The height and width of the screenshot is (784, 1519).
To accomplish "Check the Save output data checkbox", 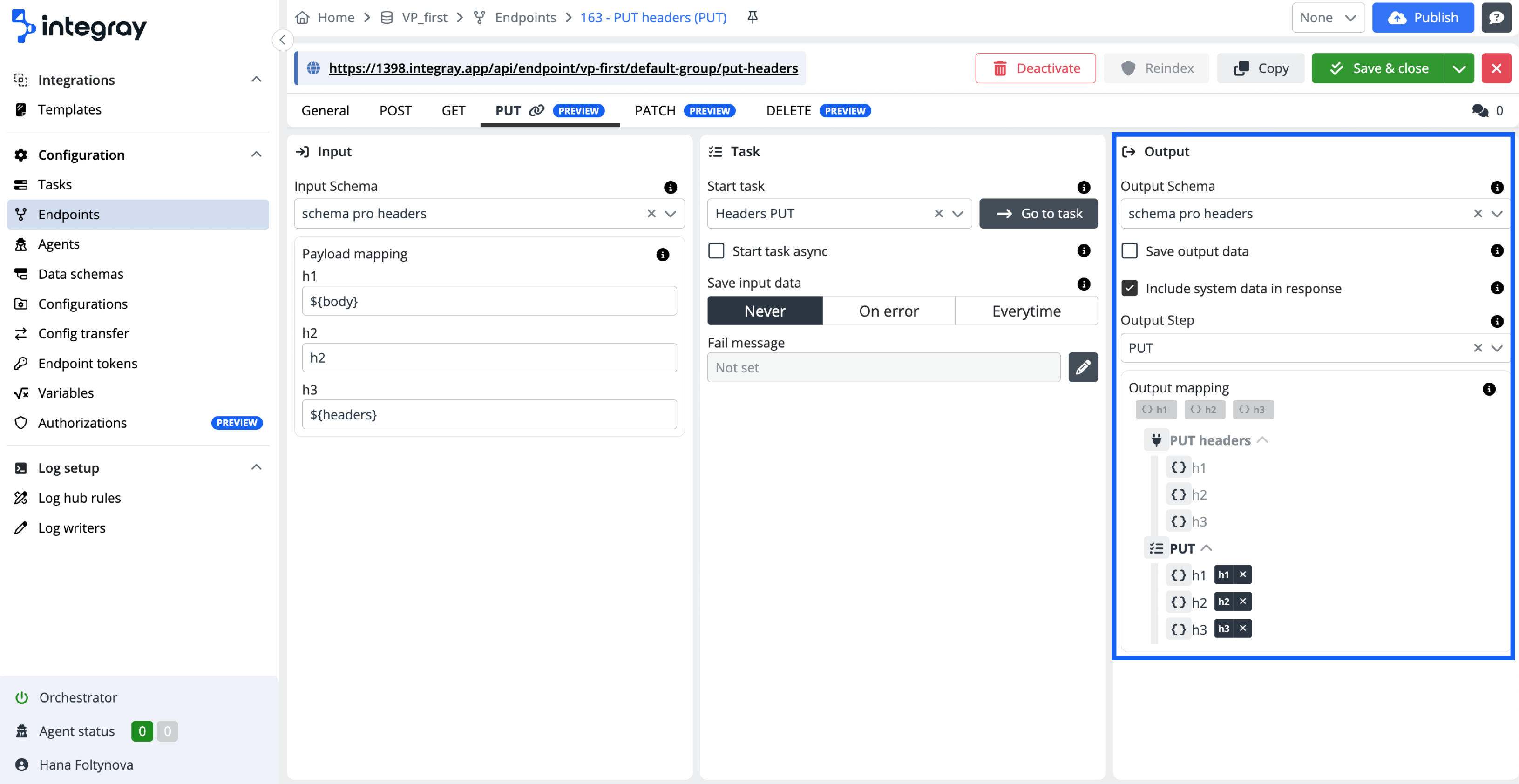I will click(x=1129, y=251).
